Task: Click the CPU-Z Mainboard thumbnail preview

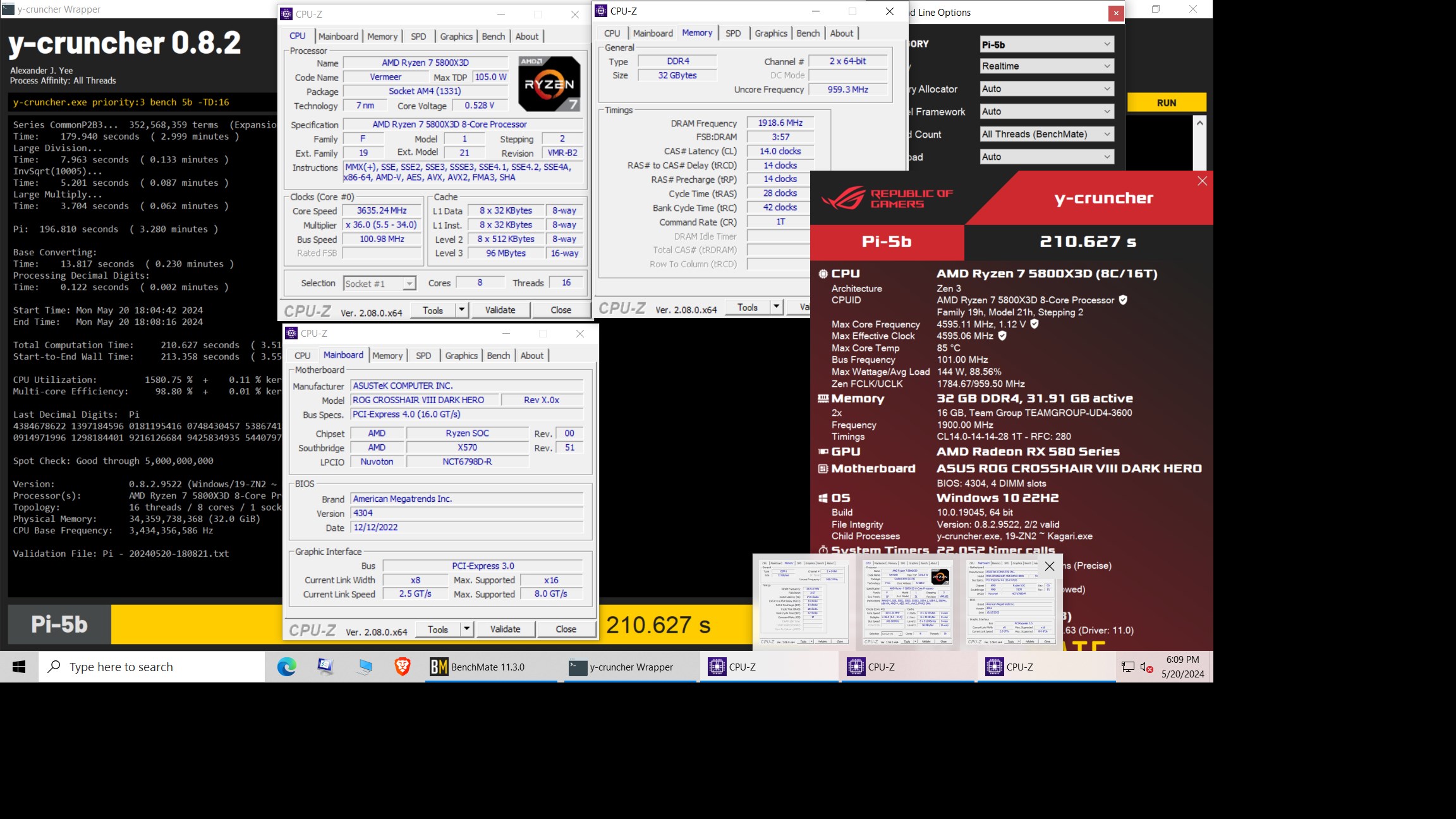Action: click(x=1012, y=601)
